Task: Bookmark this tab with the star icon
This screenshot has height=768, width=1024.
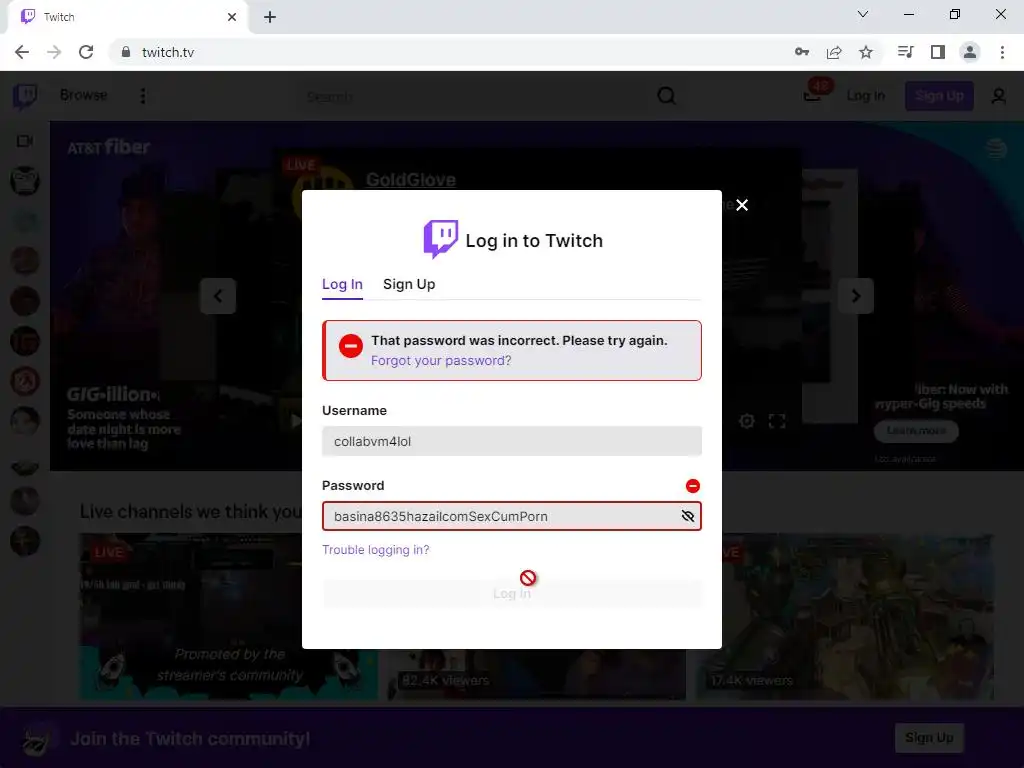Action: [x=866, y=52]
